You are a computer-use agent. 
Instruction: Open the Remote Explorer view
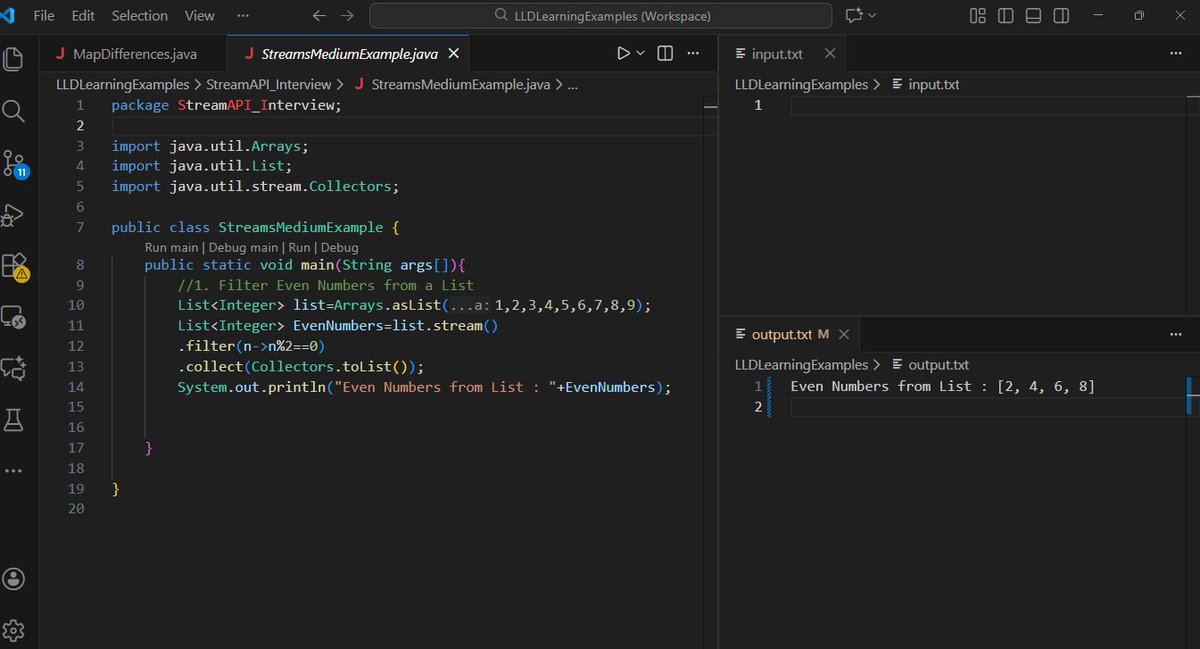pos(14,318)
